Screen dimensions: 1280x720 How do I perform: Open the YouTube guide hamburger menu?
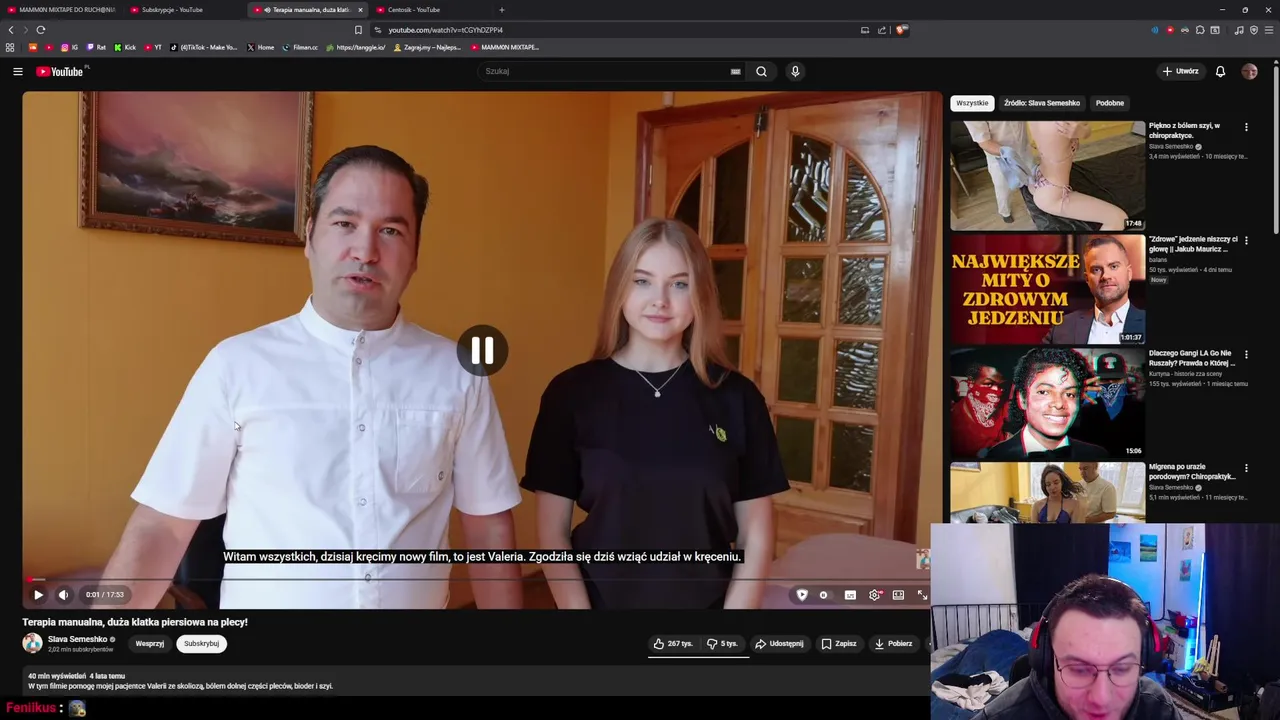tap(17, 71)
